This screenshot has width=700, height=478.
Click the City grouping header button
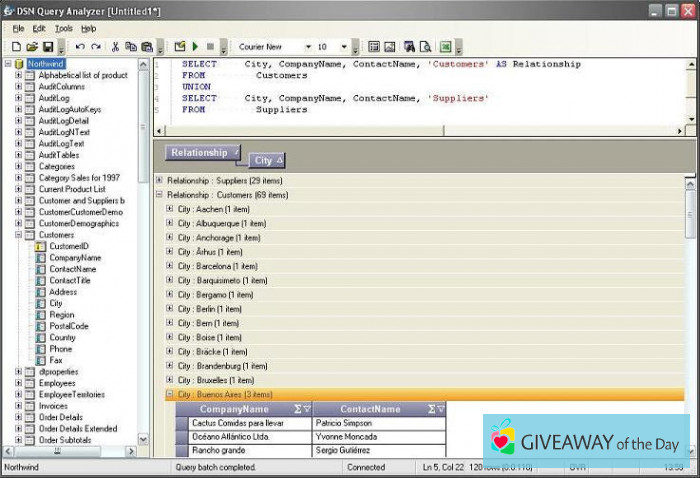click(x=268, y=161)
